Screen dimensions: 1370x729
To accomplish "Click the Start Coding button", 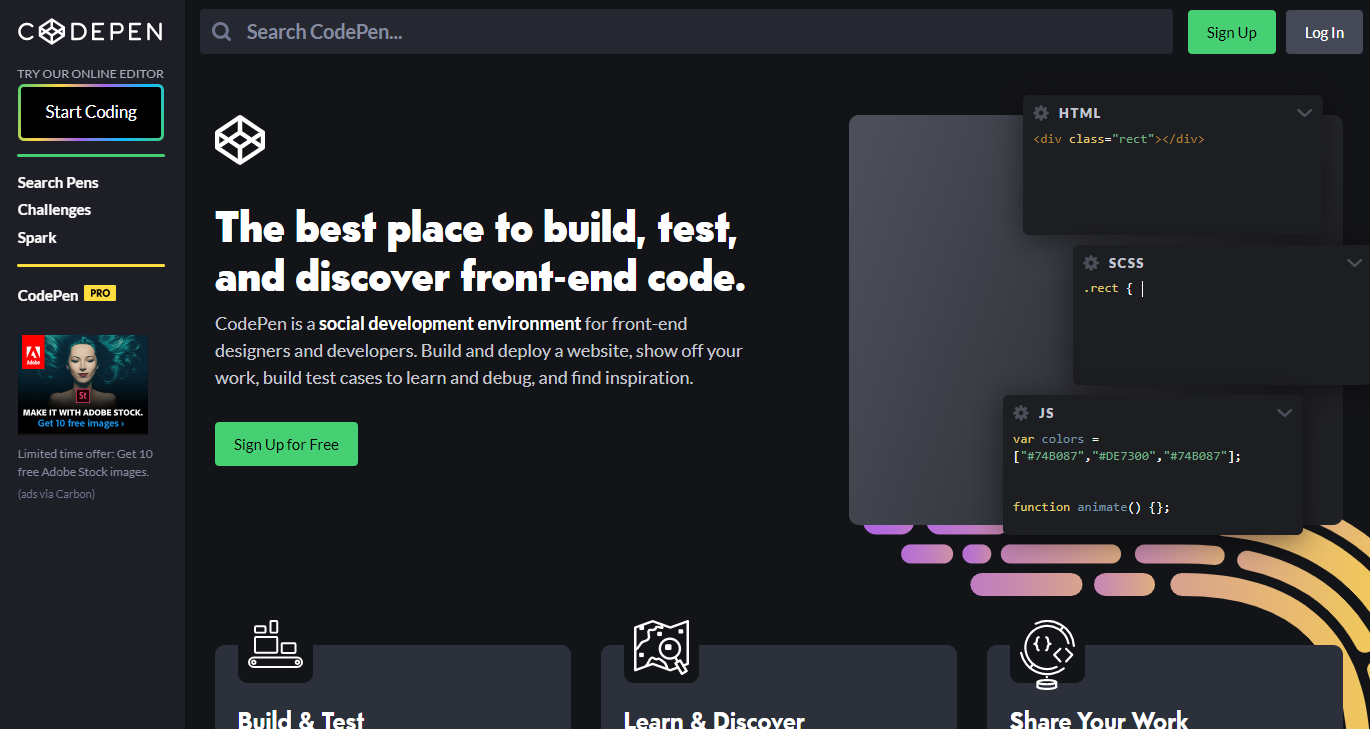I will click(91, 112).
